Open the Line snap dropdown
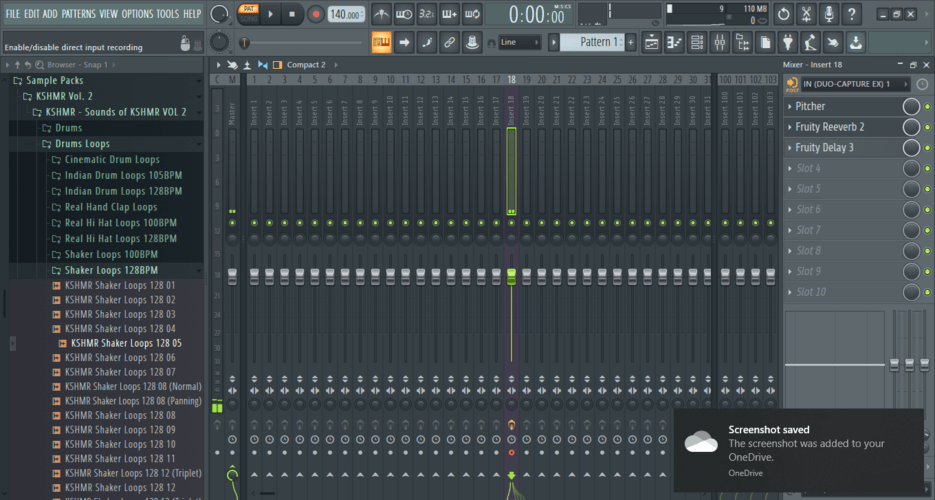Image resolution: width=935 pixels, height=500 pixels. tap(520, 42)
